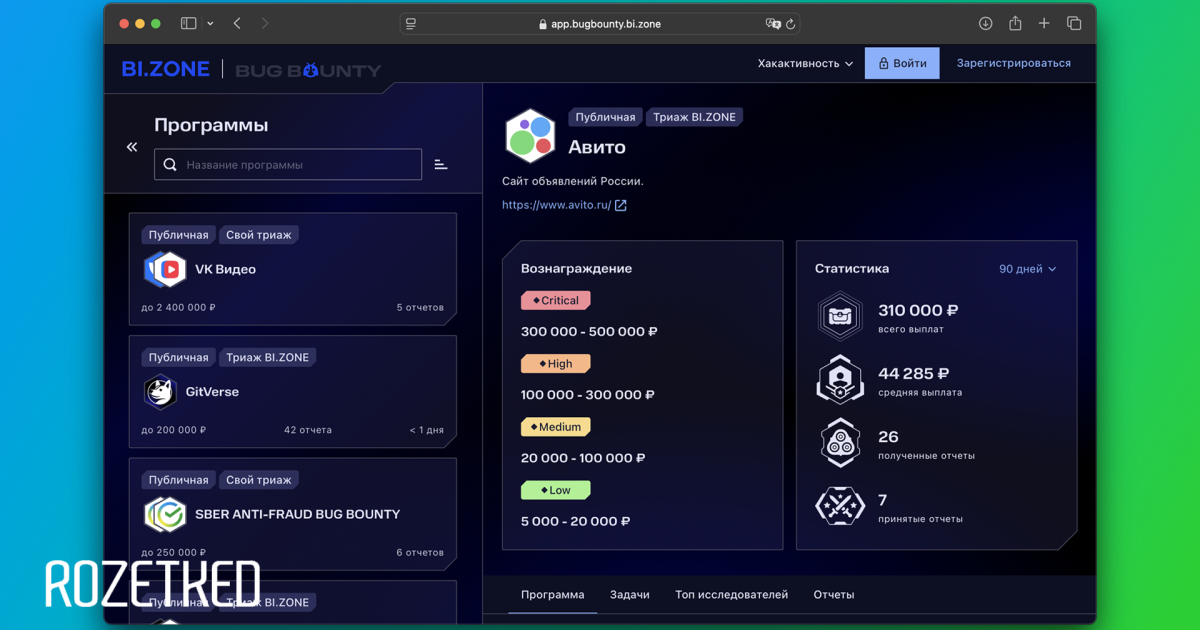Open the Отчеты tab
This screenshot has height=630, width=1200.
[x=834, y=594]
